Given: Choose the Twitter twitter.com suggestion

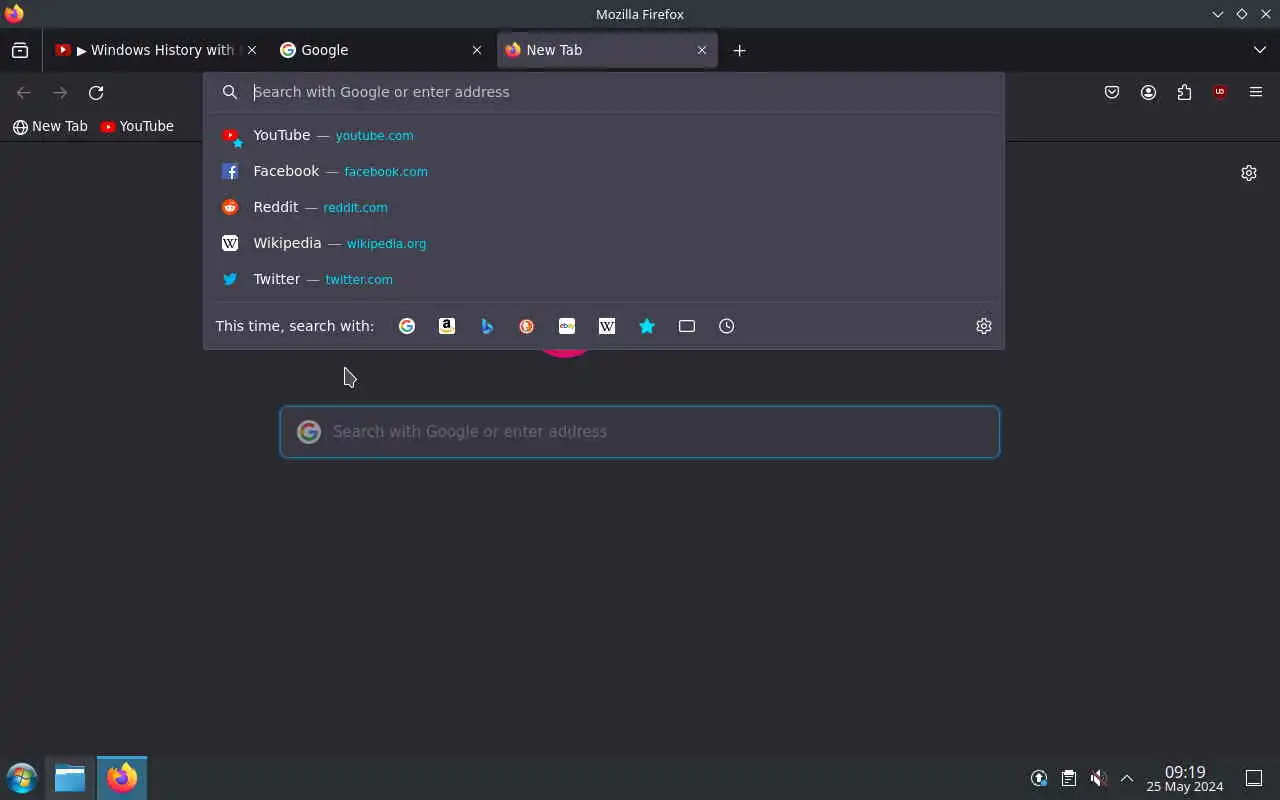Looking at the screenshot, I should coord(604,279).
